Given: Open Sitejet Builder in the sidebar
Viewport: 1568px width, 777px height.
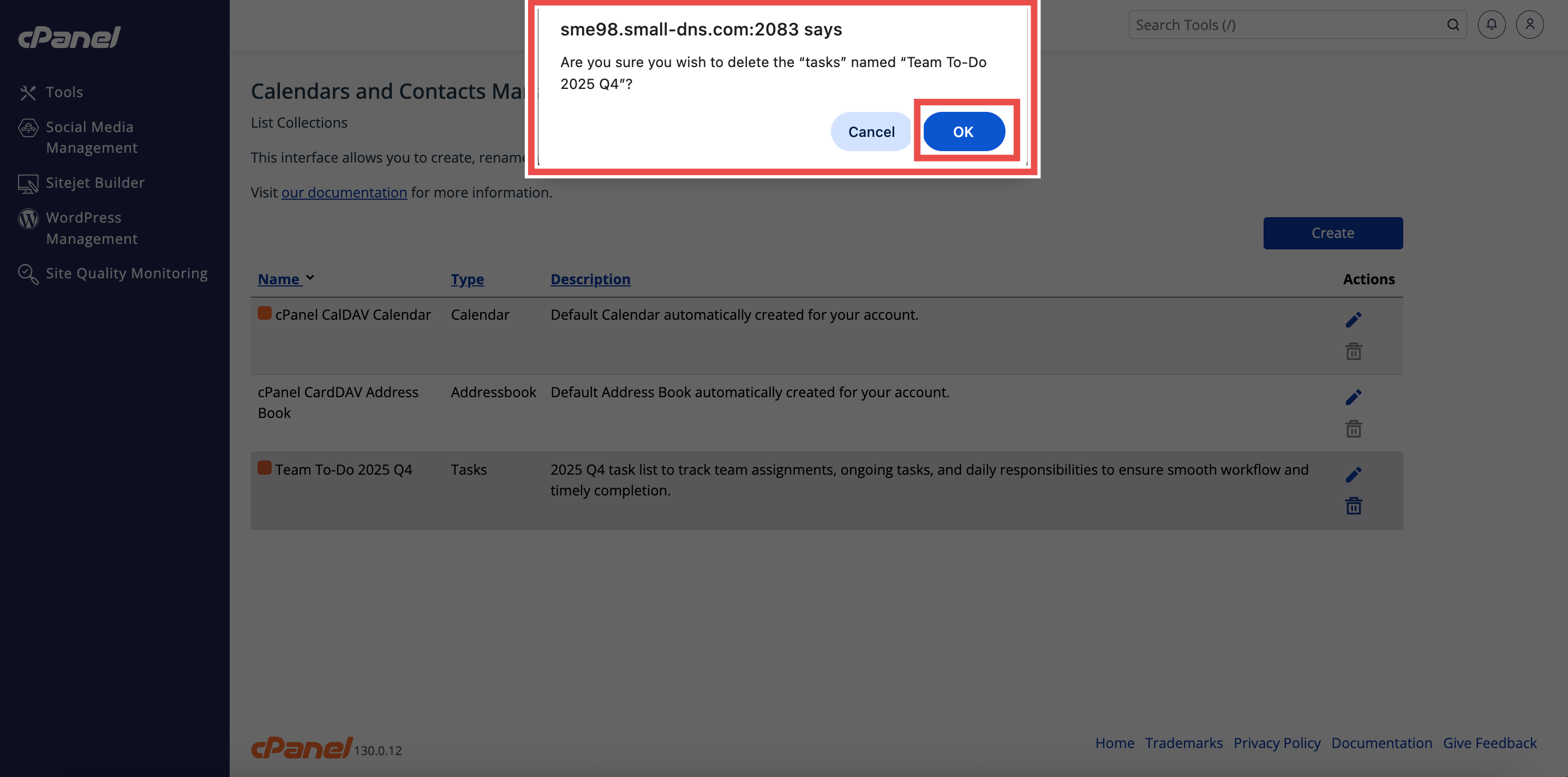Looking at the screenshot, I should tap(95, 183).
